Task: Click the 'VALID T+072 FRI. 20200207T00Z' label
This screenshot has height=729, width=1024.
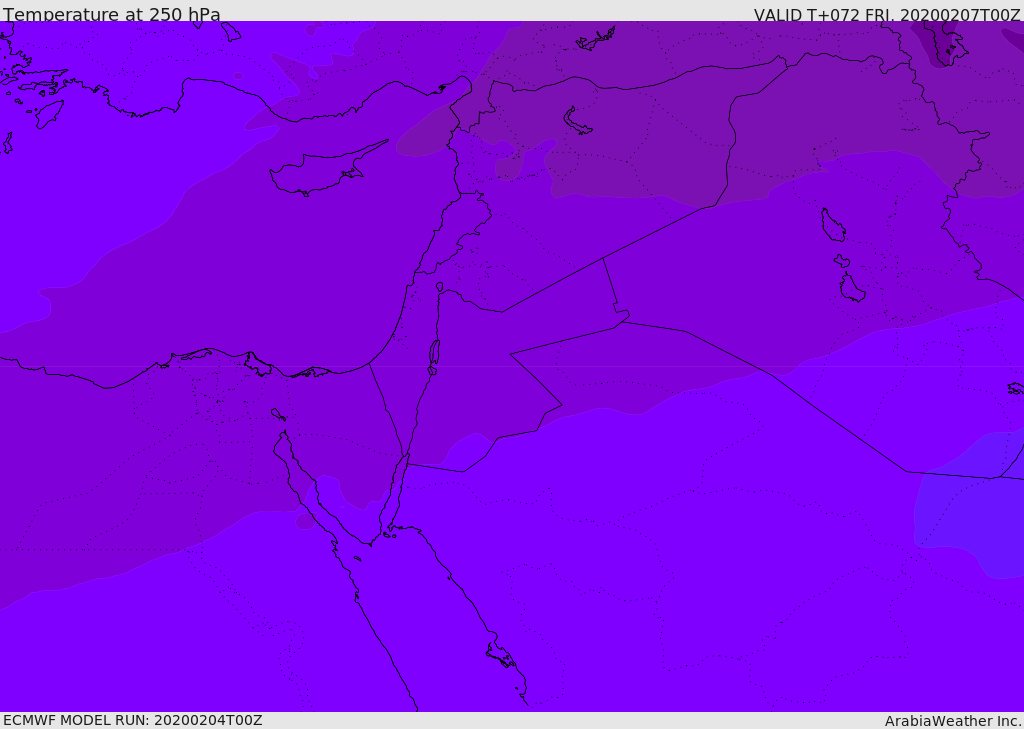Action: click(x=886, y=15)
